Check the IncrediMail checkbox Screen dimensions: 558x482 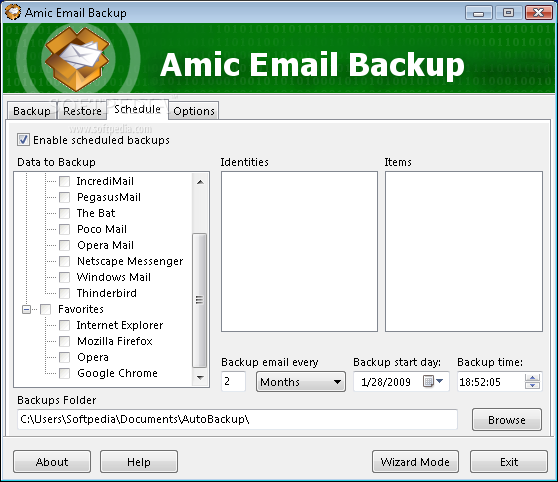tap(64, 181)
